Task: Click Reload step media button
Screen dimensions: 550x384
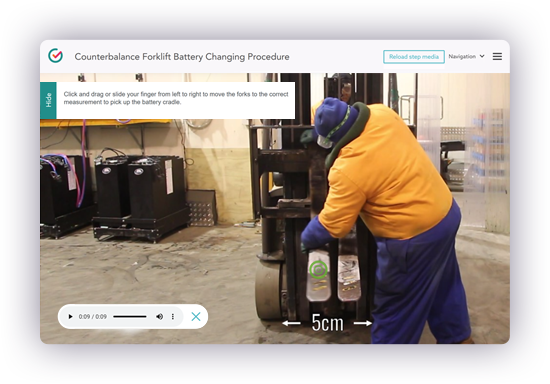Action: 414,57
